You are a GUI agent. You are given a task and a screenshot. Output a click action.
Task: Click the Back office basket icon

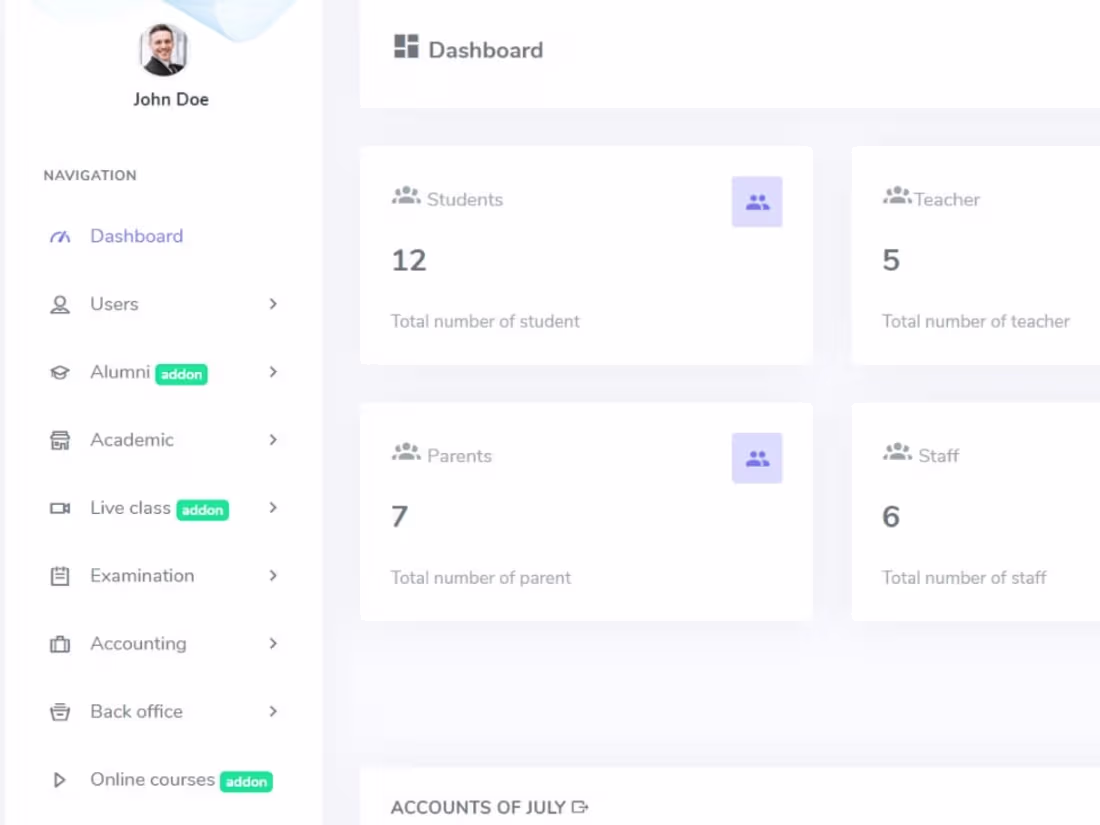pyautogui.click(x=60, y=712)
